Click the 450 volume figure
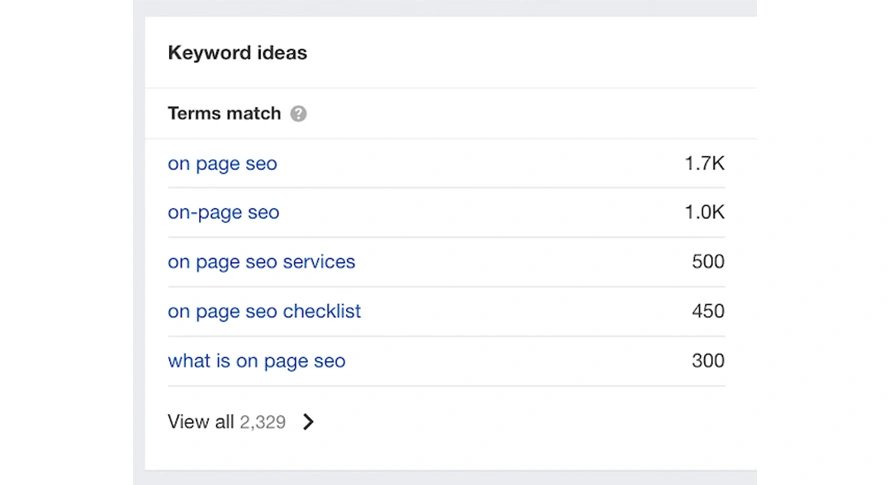890x485 pixels. pos(708,311)
